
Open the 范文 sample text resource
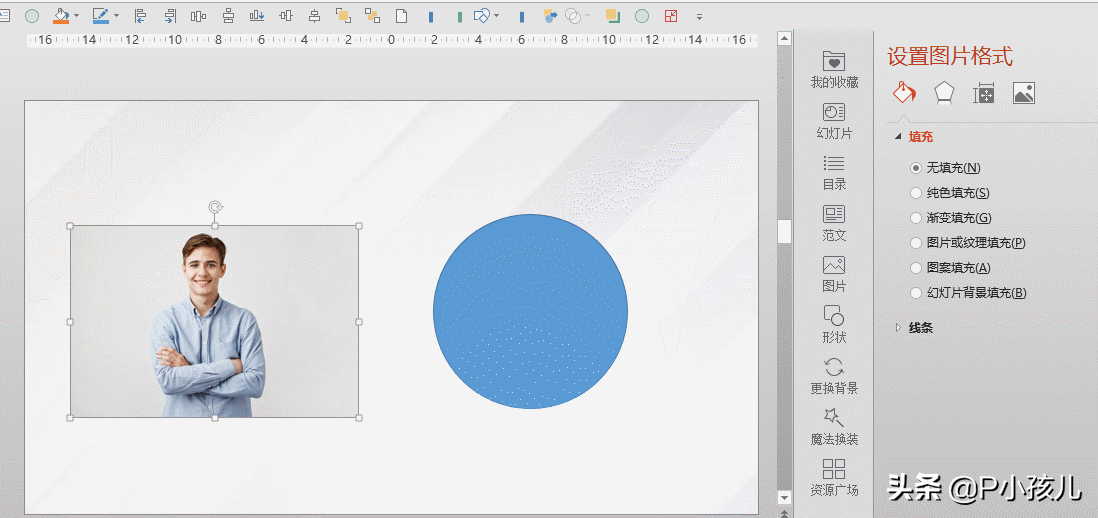pyautogui.click(x=834, y=223)
